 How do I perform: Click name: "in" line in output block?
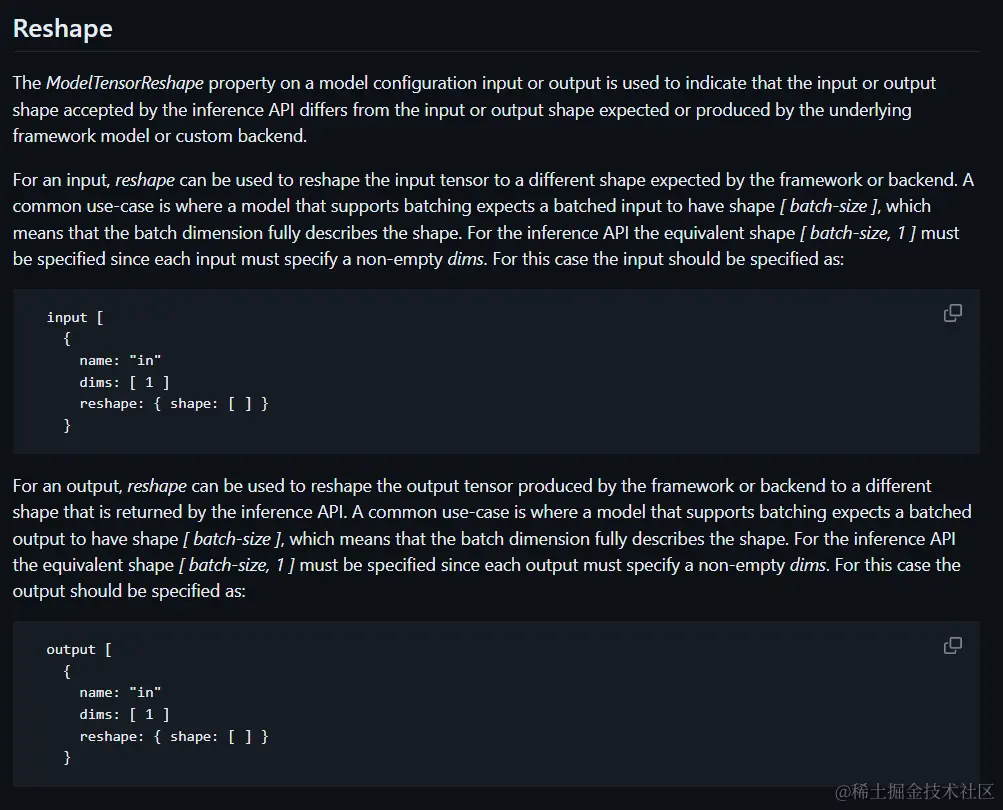tap(120, 692)
